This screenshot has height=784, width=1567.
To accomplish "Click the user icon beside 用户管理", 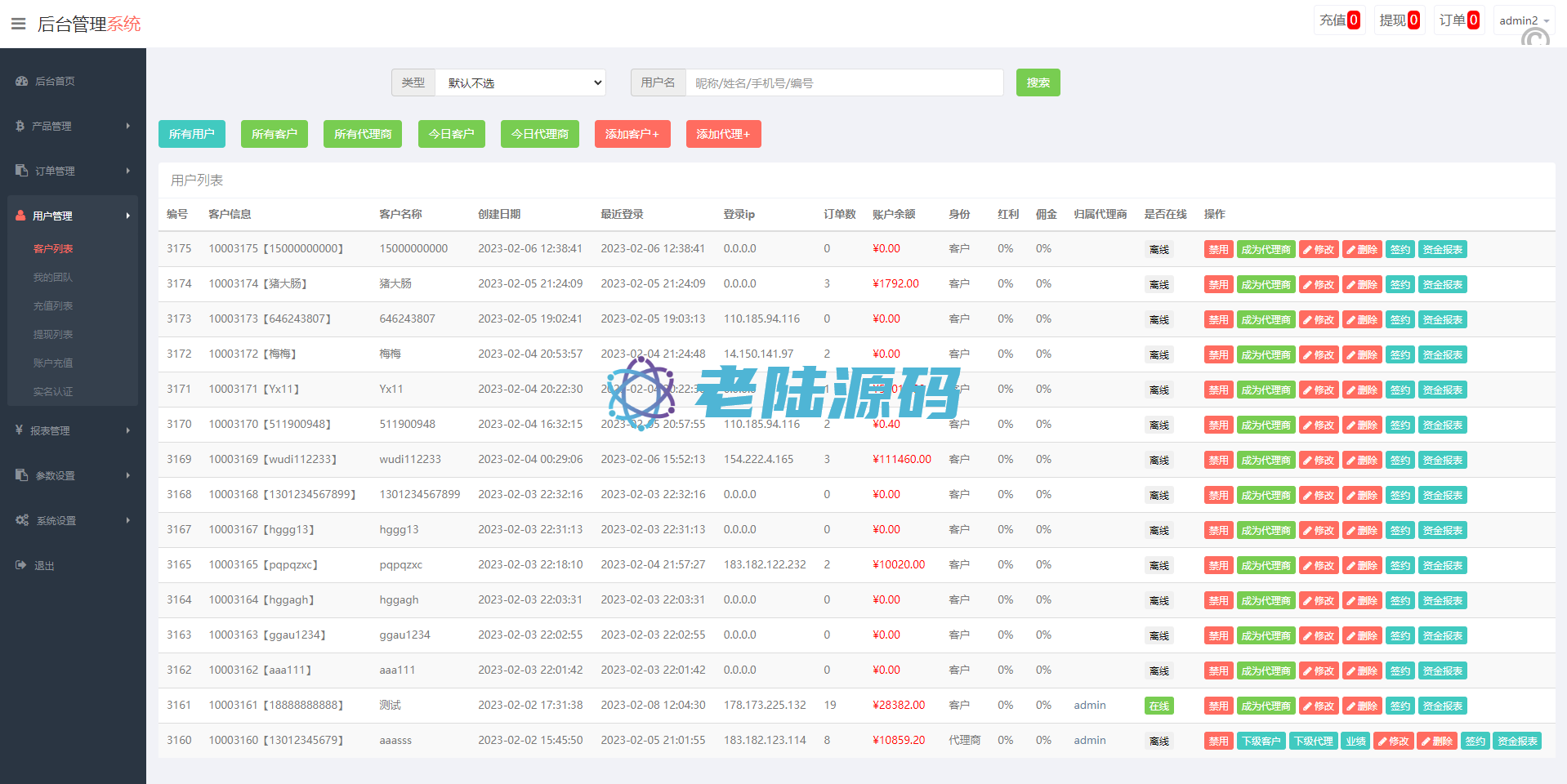I will tap(20, 216).
